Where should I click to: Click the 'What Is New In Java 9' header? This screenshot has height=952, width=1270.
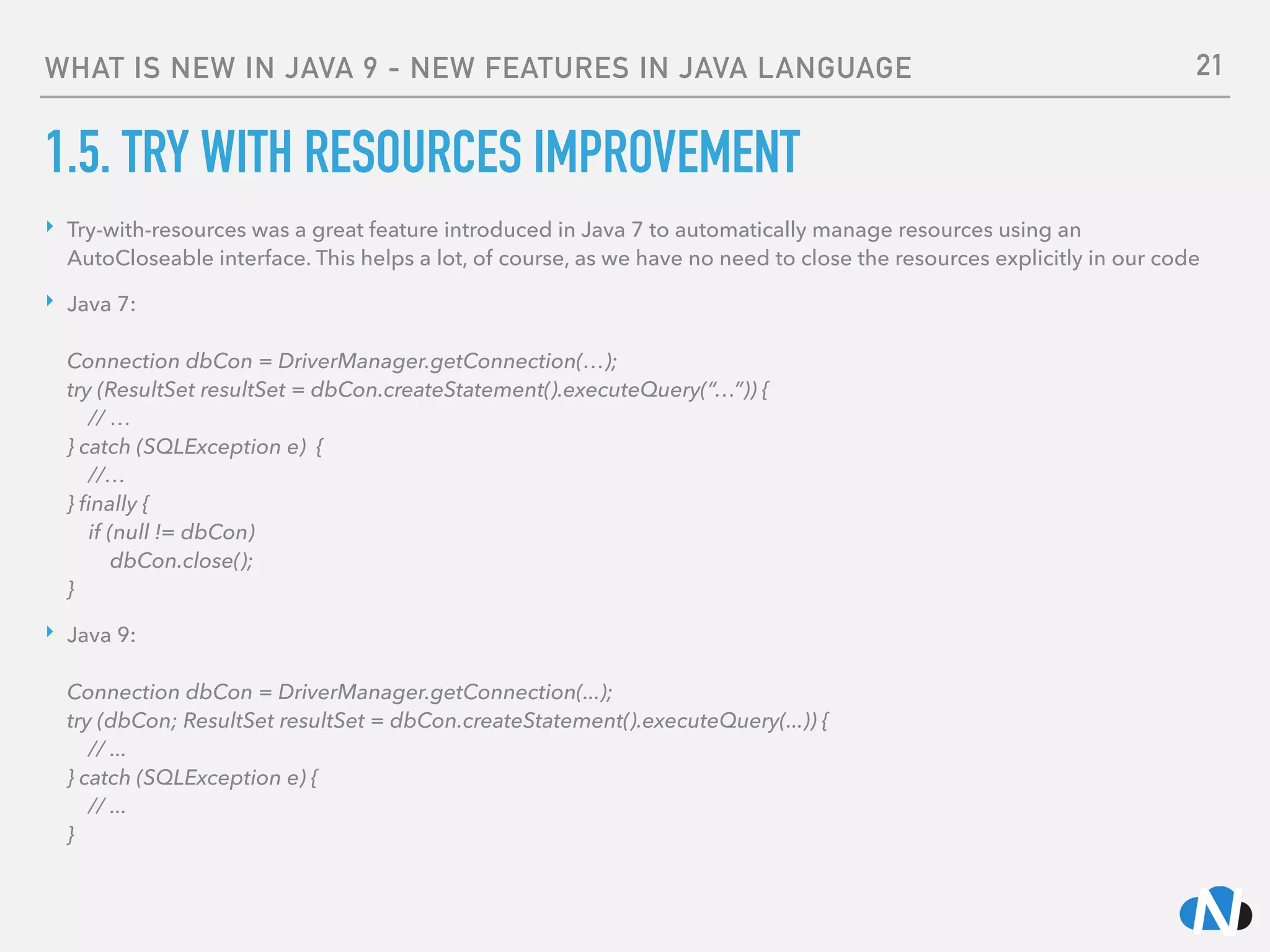(x=477, y=68)
